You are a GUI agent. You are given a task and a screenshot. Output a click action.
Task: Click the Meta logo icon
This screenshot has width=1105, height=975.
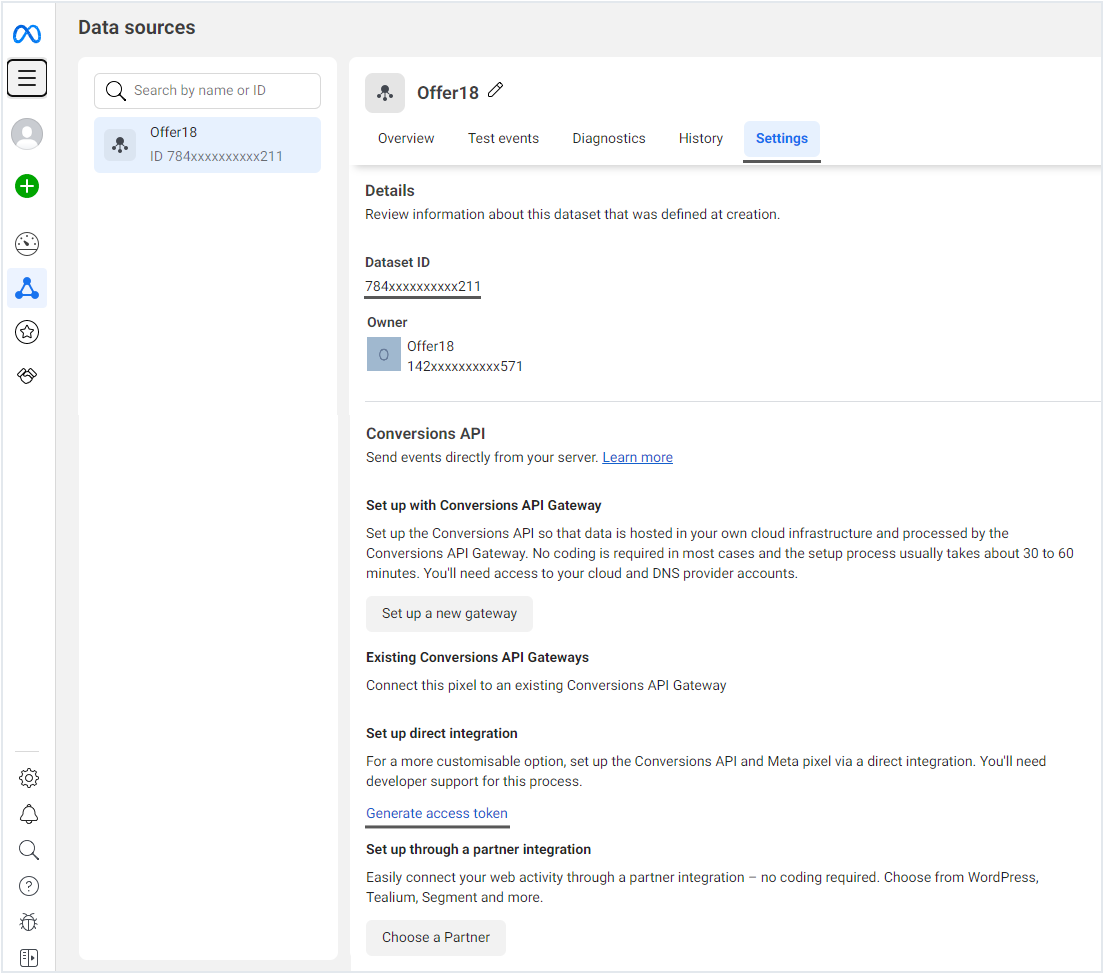click(x=27, y=35)
